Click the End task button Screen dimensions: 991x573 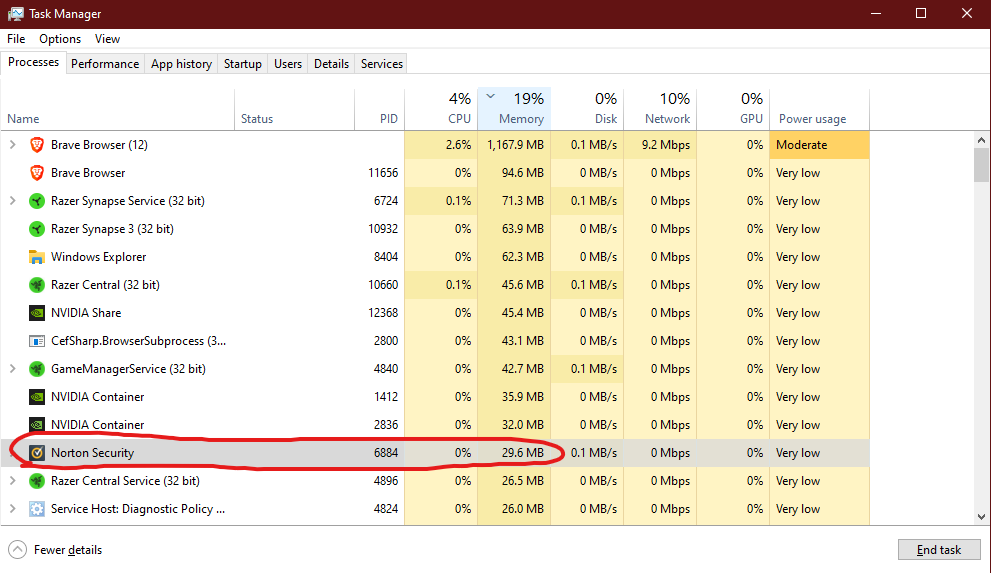(939, 550)
